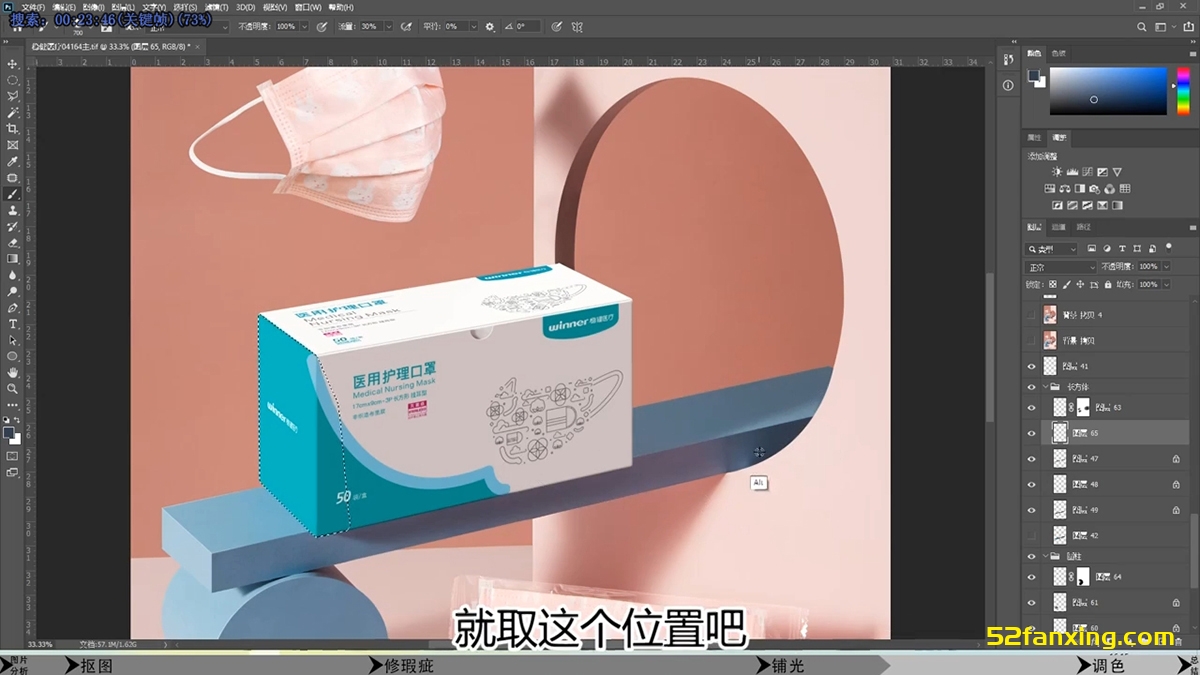
Task: Show hidden layer 背景 拷贝 4
Action: click(x=1032, y=315)
